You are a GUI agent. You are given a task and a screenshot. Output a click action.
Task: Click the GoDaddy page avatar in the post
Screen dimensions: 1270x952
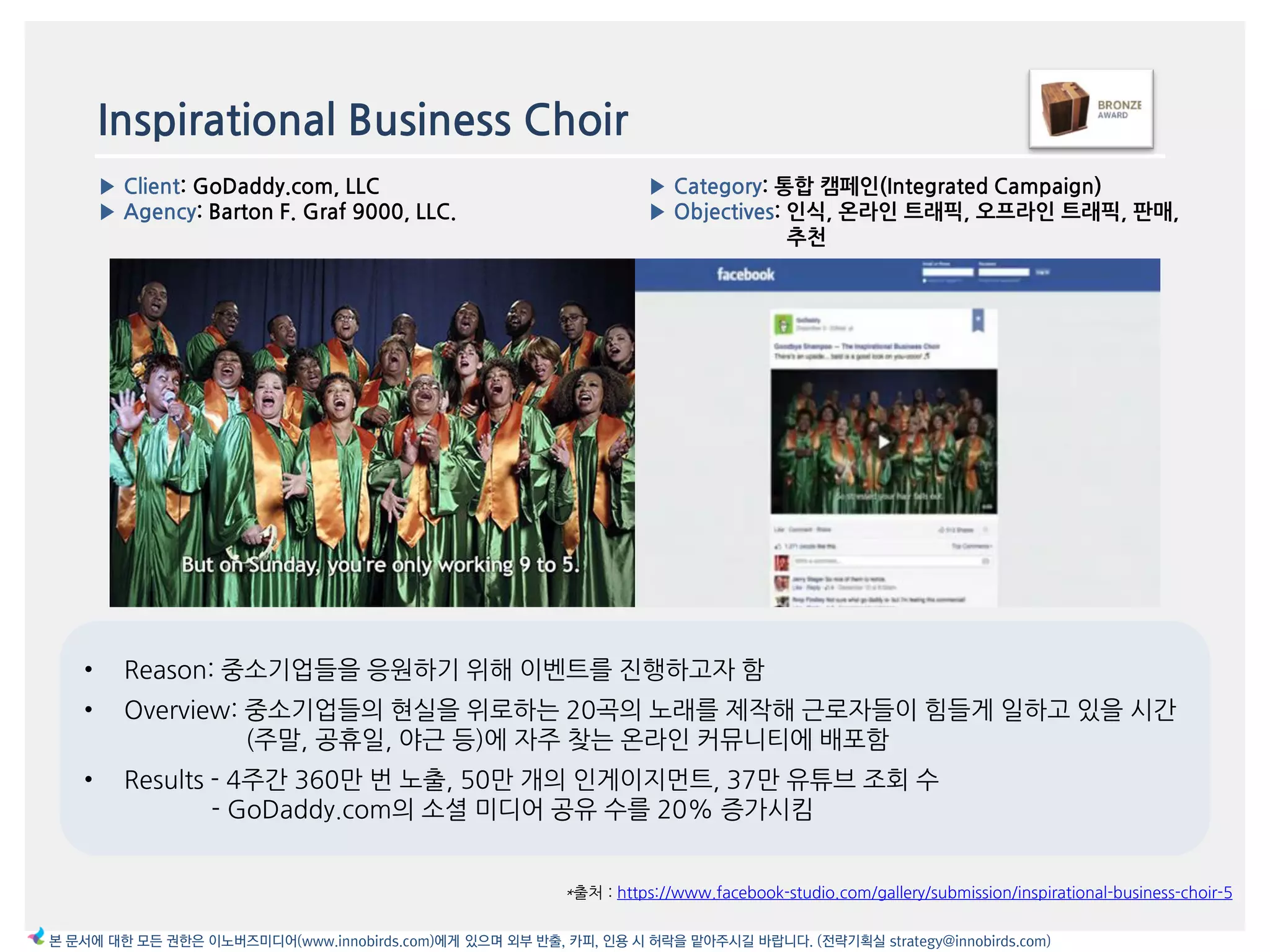783,324
